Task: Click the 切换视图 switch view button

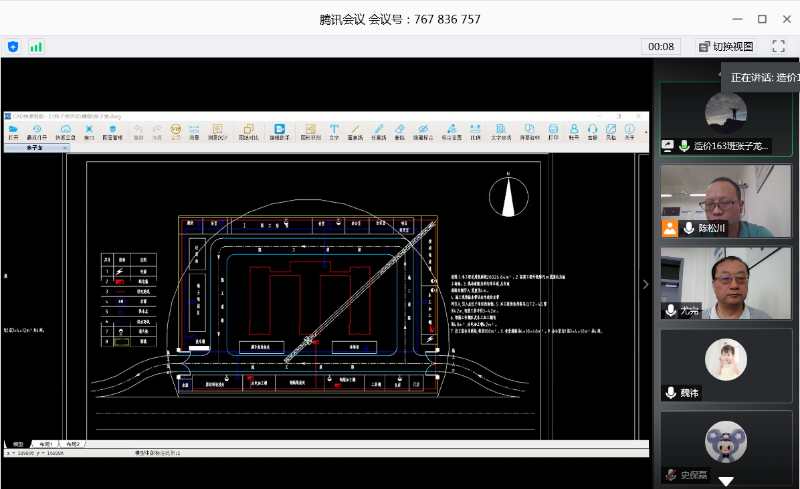Action: tap(726, 46)
